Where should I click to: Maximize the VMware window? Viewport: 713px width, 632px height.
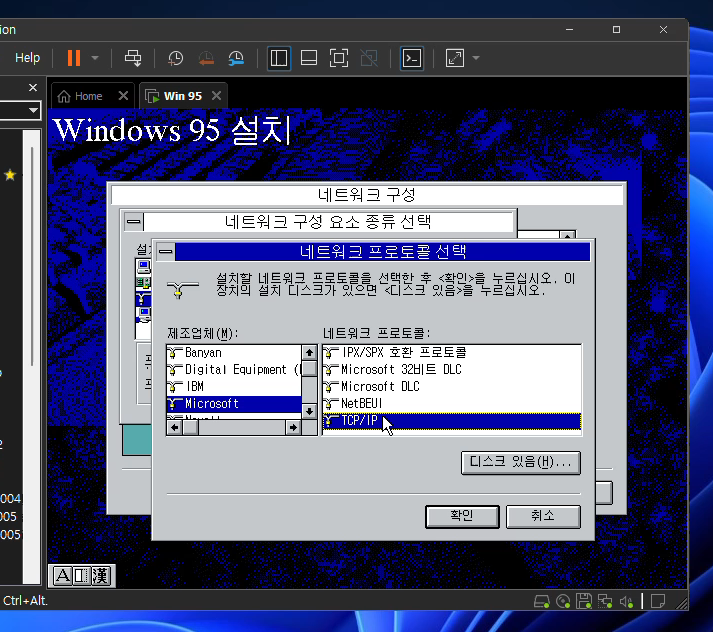pyautogui.click(x=616, y=30)
